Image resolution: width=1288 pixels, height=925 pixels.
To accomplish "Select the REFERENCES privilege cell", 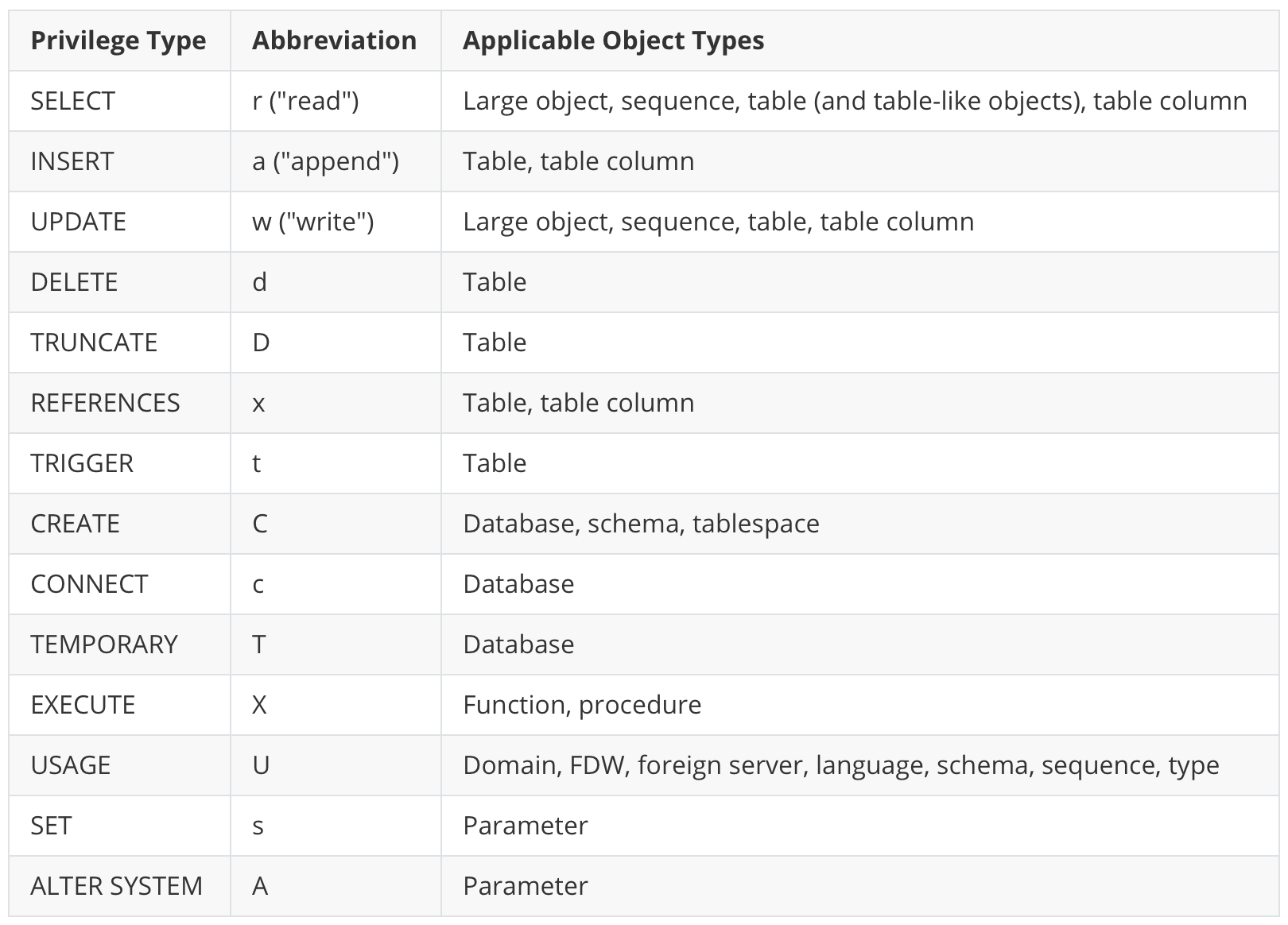I will [105, 403].
